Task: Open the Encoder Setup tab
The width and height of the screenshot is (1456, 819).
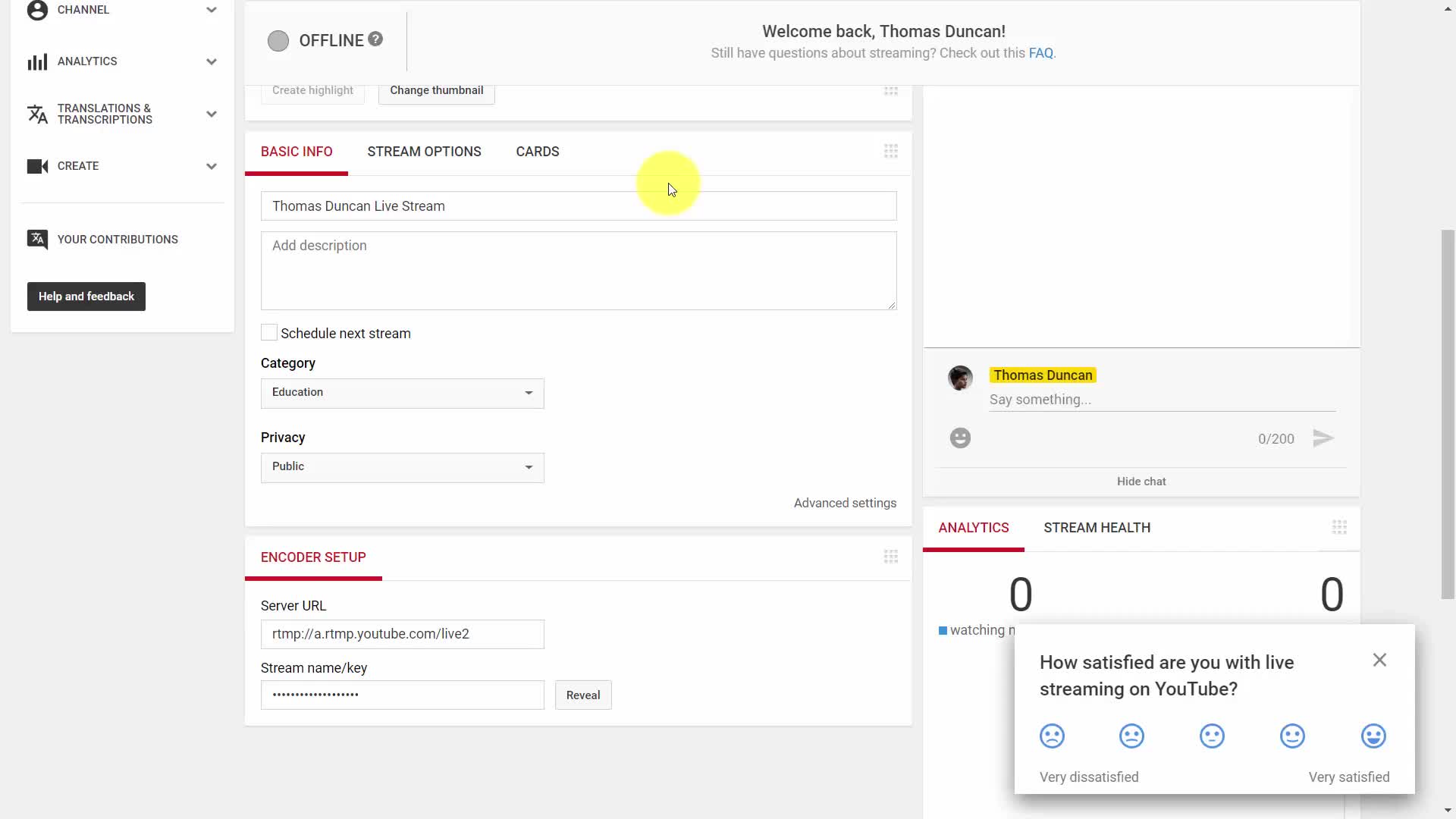Action: [313, 557]
